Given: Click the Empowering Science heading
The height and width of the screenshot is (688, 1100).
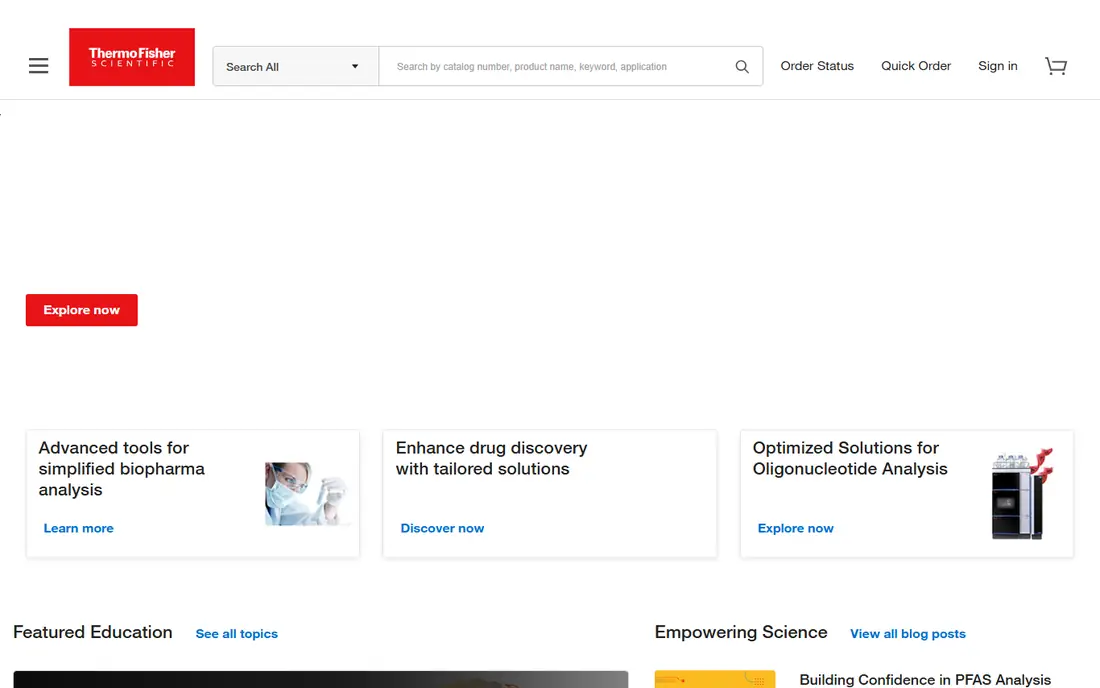Looking at the screenshot, I should pos(741,632).
